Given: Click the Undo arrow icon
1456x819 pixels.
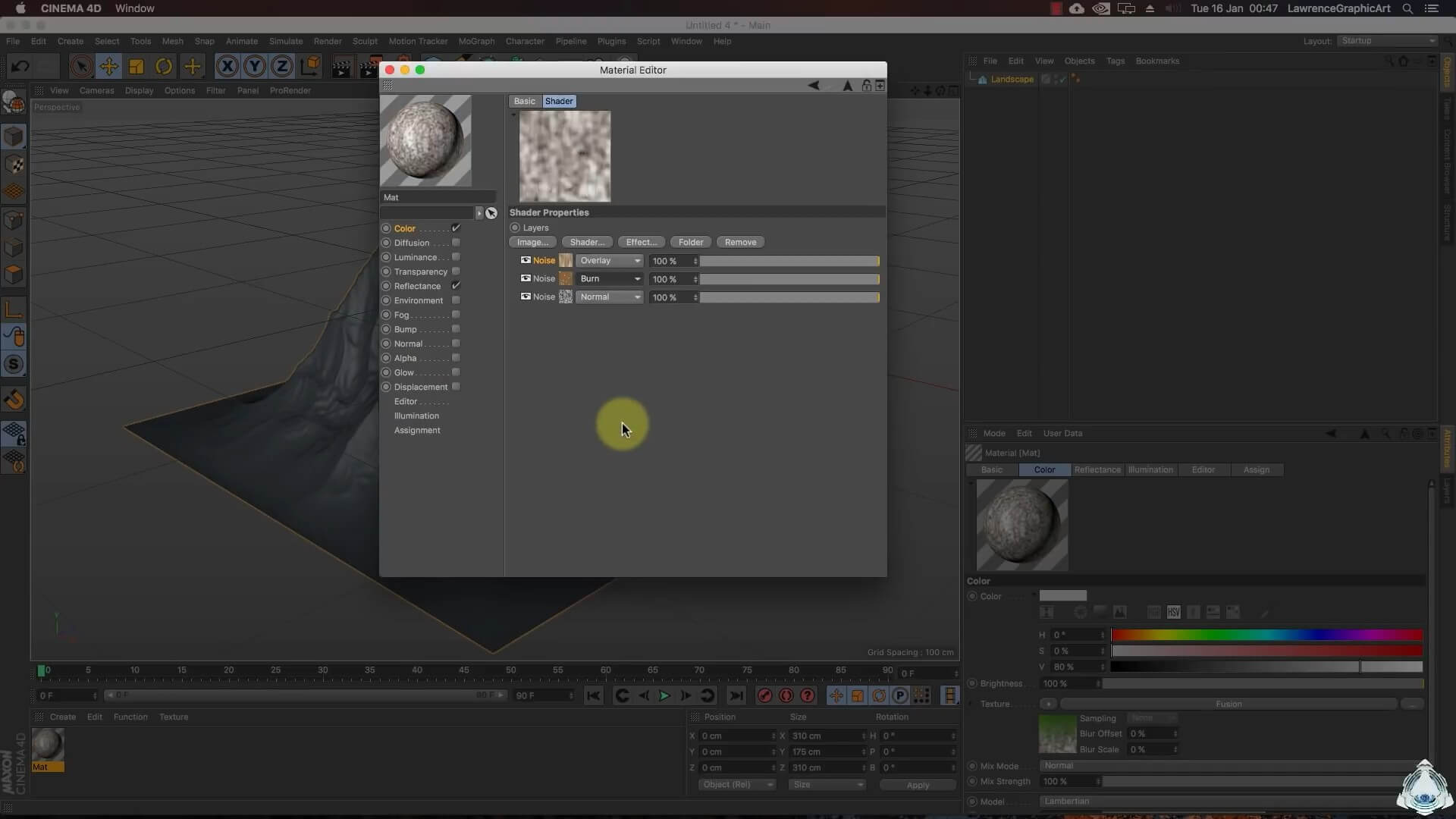Looking at the screenshot, I should 20,67.
